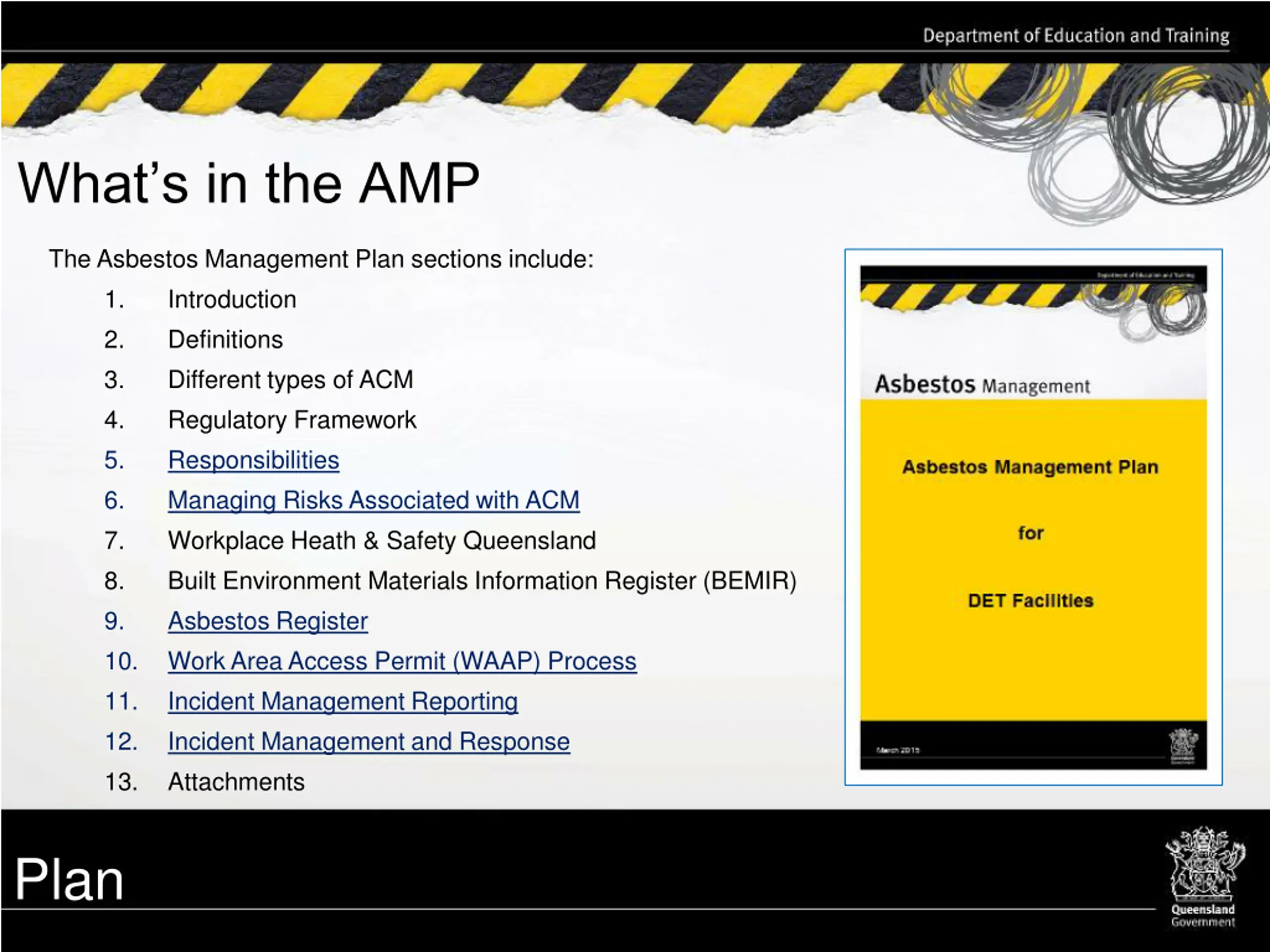
Task: Open the Responsibilities section link
Action: tap(253, 460)
